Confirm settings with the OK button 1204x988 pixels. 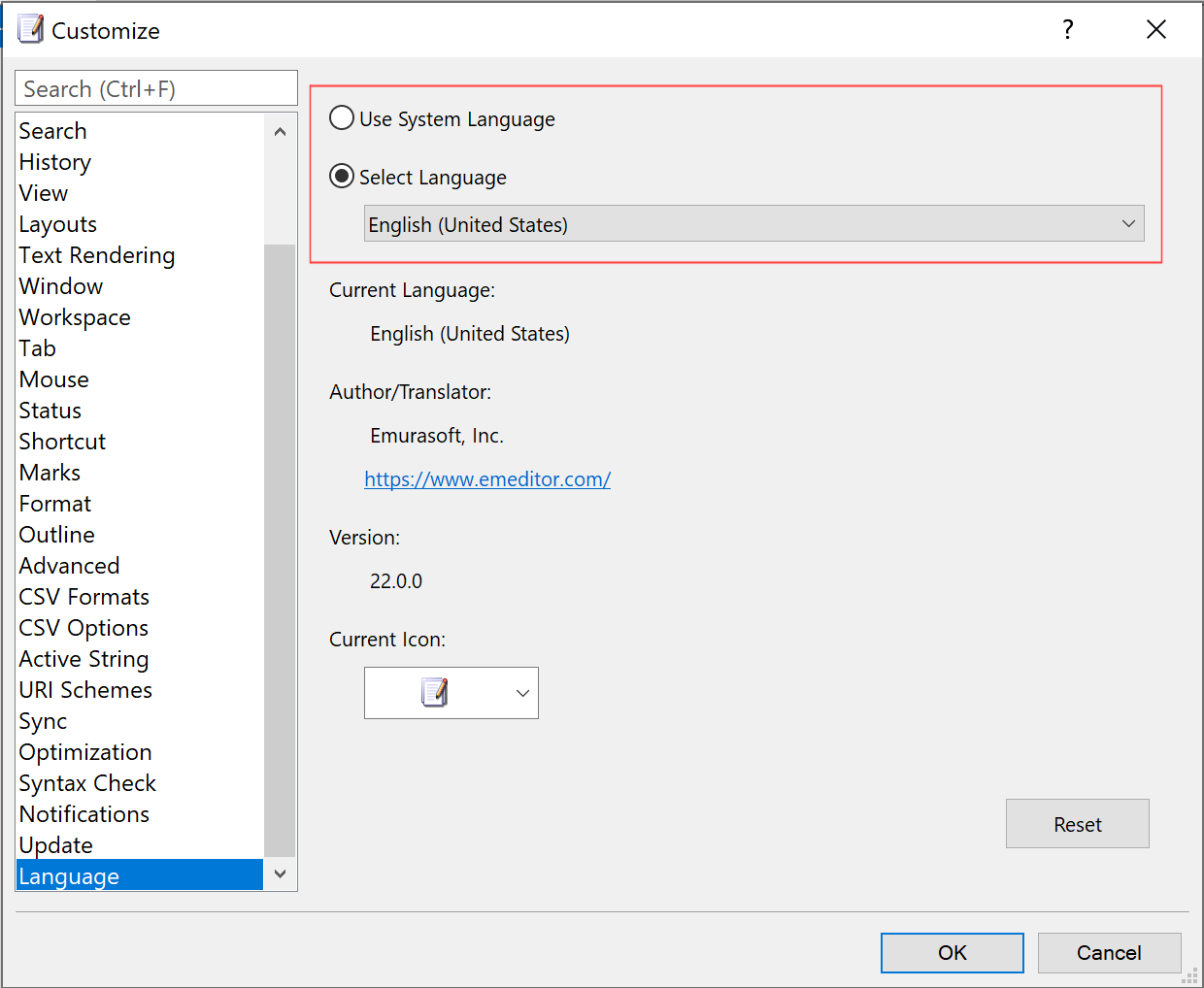952,953
